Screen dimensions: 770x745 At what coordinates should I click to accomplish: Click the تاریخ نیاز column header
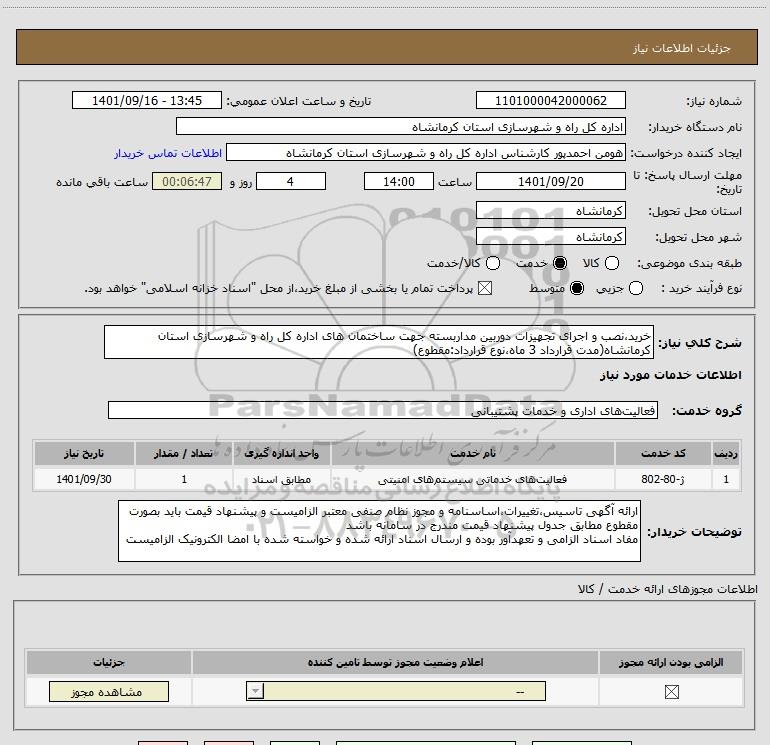[84, 453]
